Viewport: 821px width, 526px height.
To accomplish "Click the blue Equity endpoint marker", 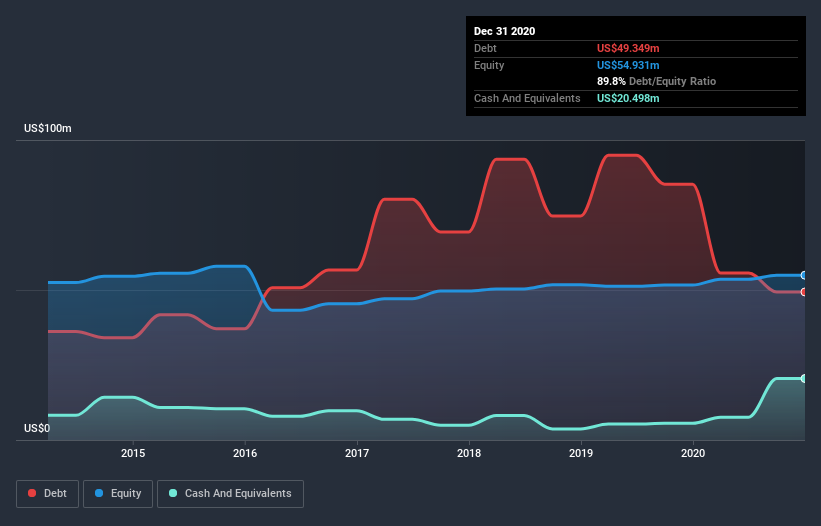I will click(x=804, y=275).
